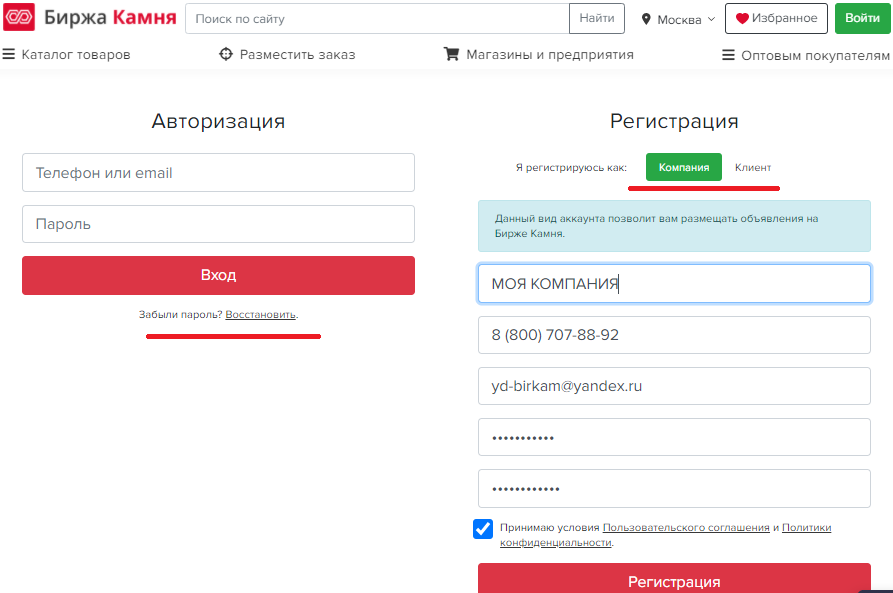
Task: Click the crosshair icon for Разместить заказ
Action: click(x=226, y=54)
